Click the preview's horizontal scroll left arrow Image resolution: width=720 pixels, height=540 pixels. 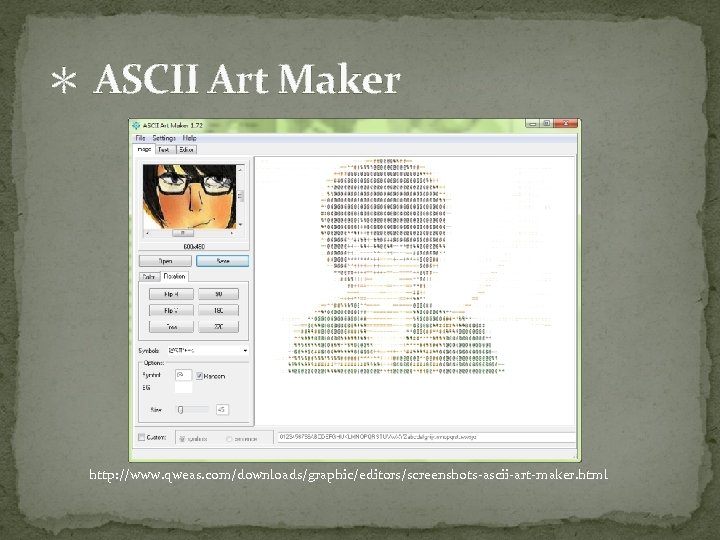pyautogui.click(x=147, y=233)
